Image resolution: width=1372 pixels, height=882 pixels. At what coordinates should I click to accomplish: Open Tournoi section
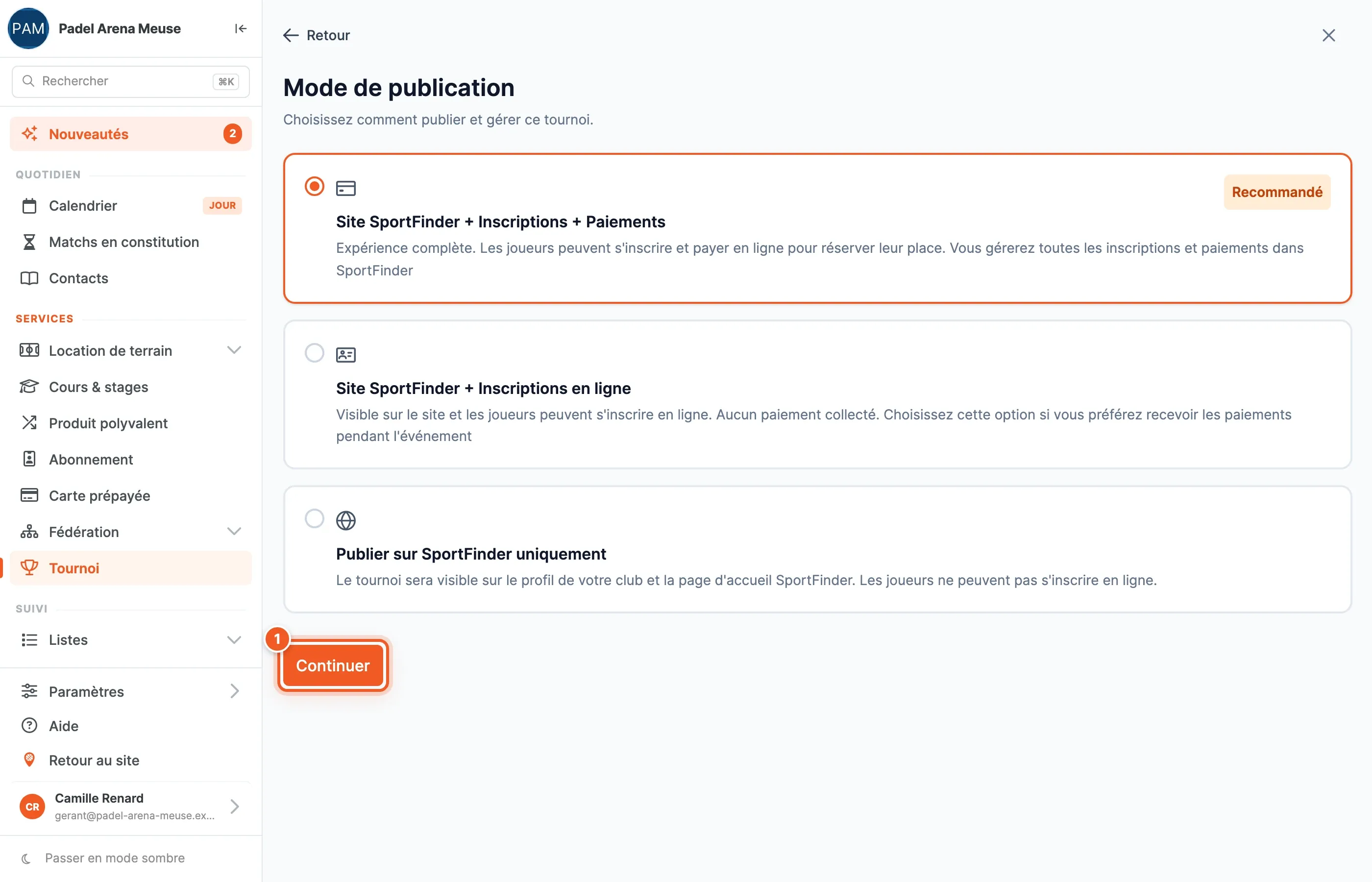pyautogui.click(x=130, y=567)
